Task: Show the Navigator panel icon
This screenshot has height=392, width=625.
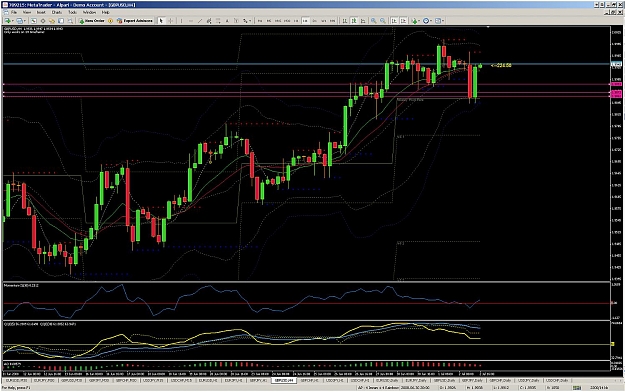Action: point(52,21)
